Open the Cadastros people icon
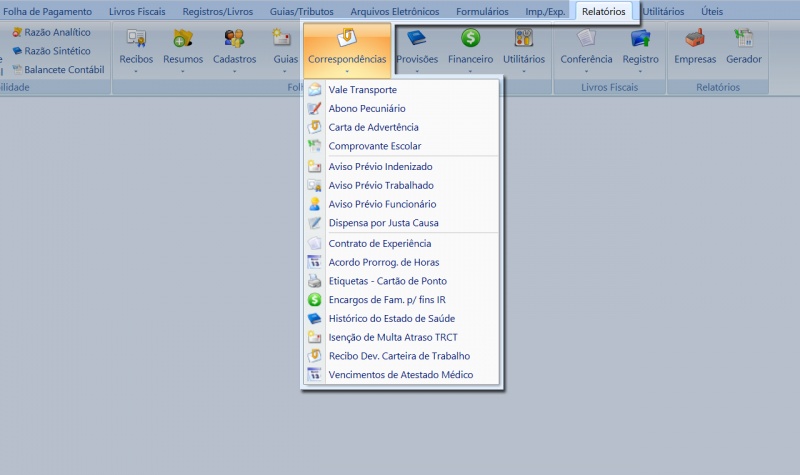Viewport: 800px width, 475px height. [234, 40]
